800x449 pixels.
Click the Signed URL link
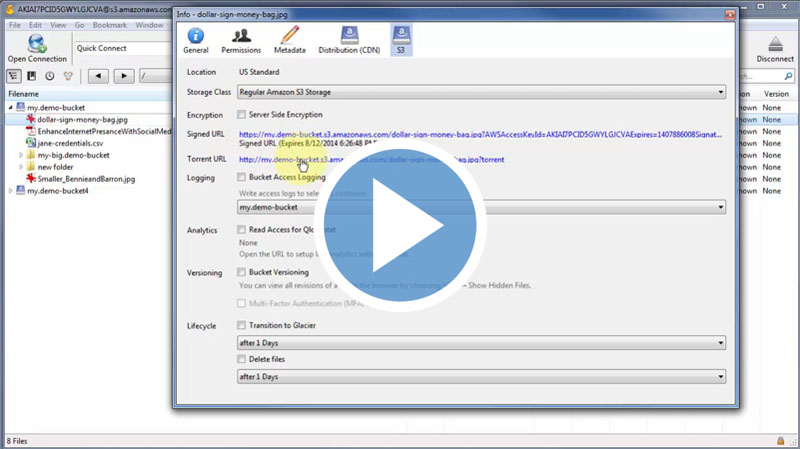click(480, 134)
